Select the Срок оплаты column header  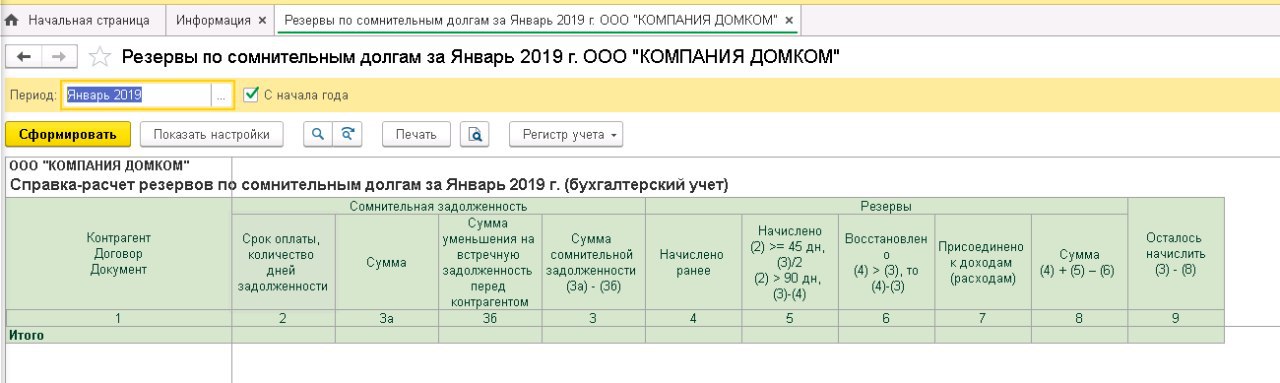(283, 262)
